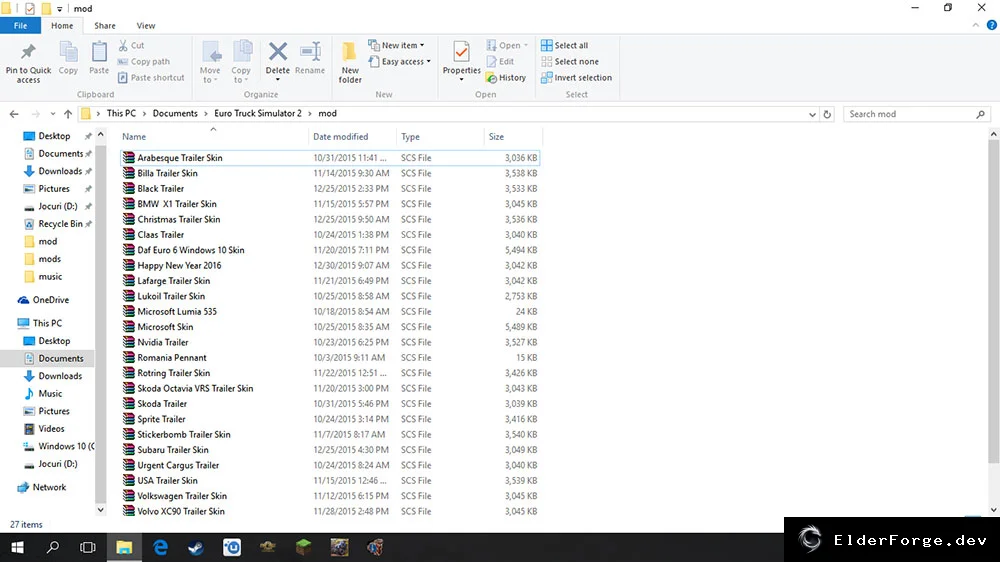Viewport: 1000px width, 562px height.
Task: Expand the address bar history dropdown
Action: coord(812,114)
